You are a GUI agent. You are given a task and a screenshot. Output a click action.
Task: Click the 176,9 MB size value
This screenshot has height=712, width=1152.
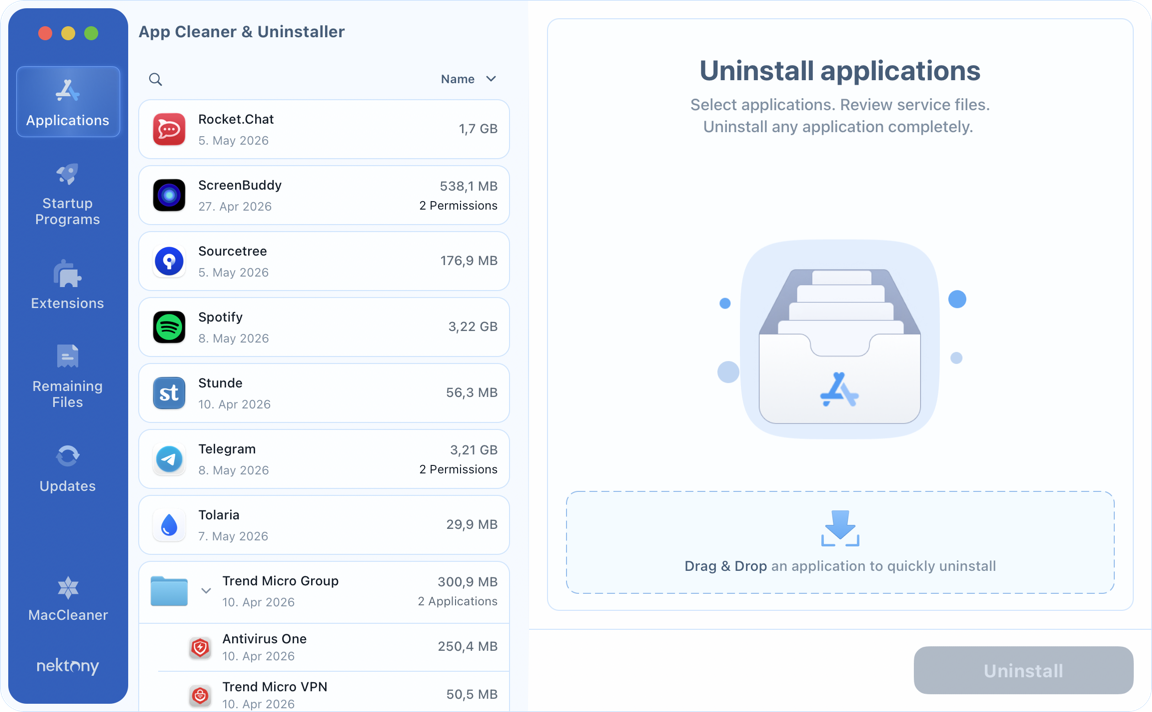pos(469,261)
